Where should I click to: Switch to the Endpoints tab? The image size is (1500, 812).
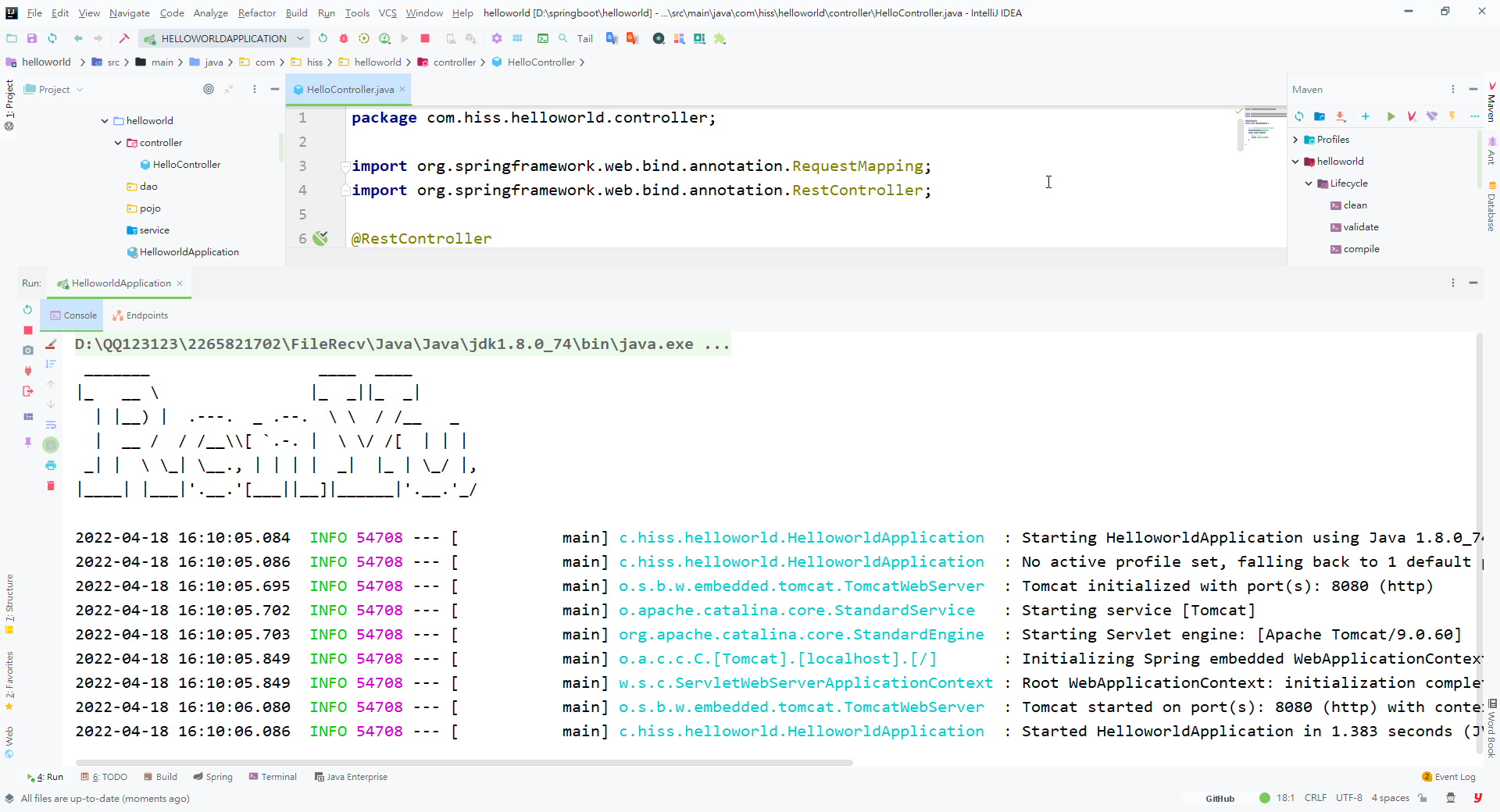(140, 315)
